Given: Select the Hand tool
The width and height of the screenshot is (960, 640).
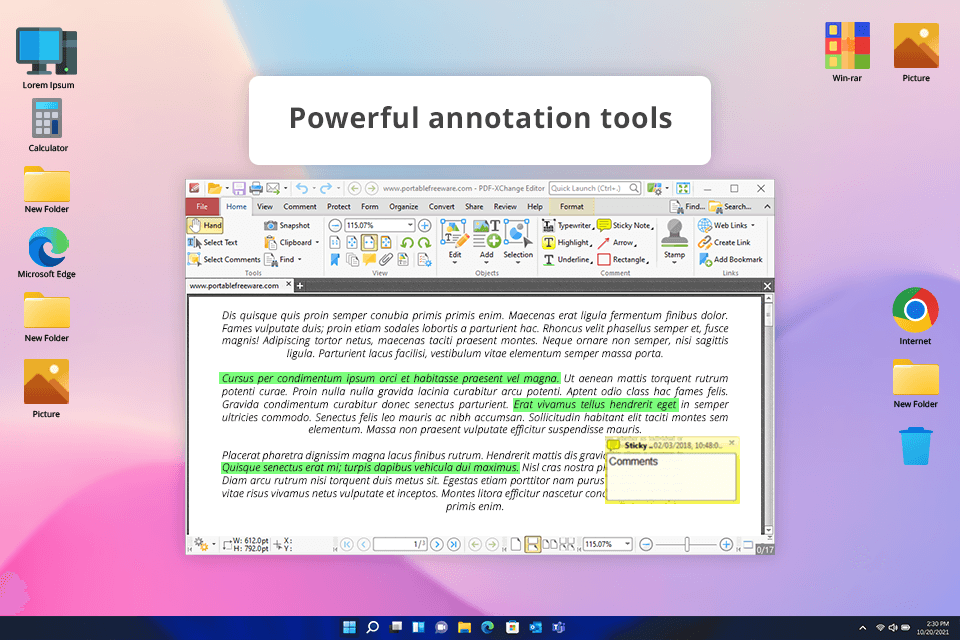Looking at the screenshot, I should click(x=205, y=225).
